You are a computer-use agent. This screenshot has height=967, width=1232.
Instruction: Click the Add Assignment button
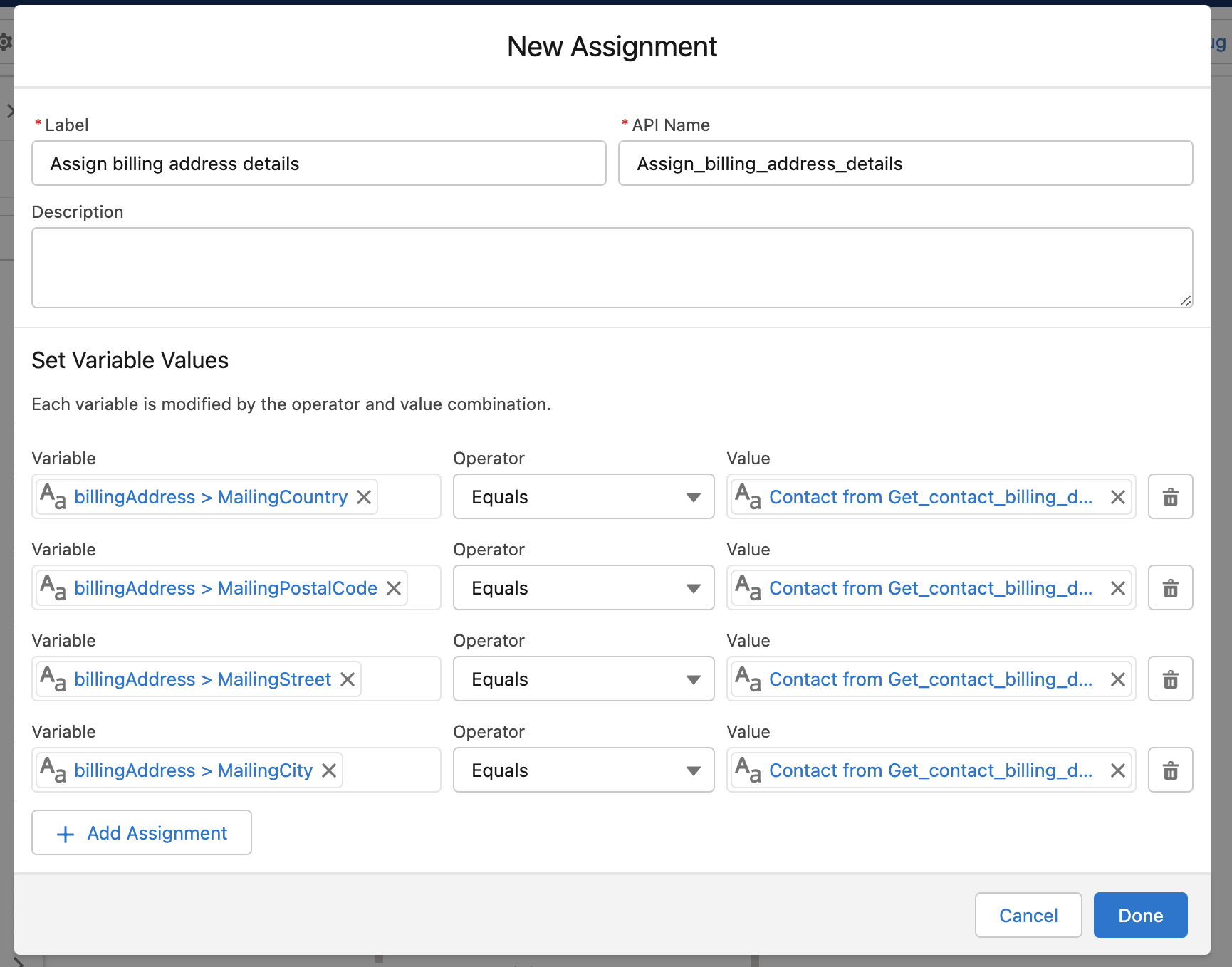(x=142, y=832)
